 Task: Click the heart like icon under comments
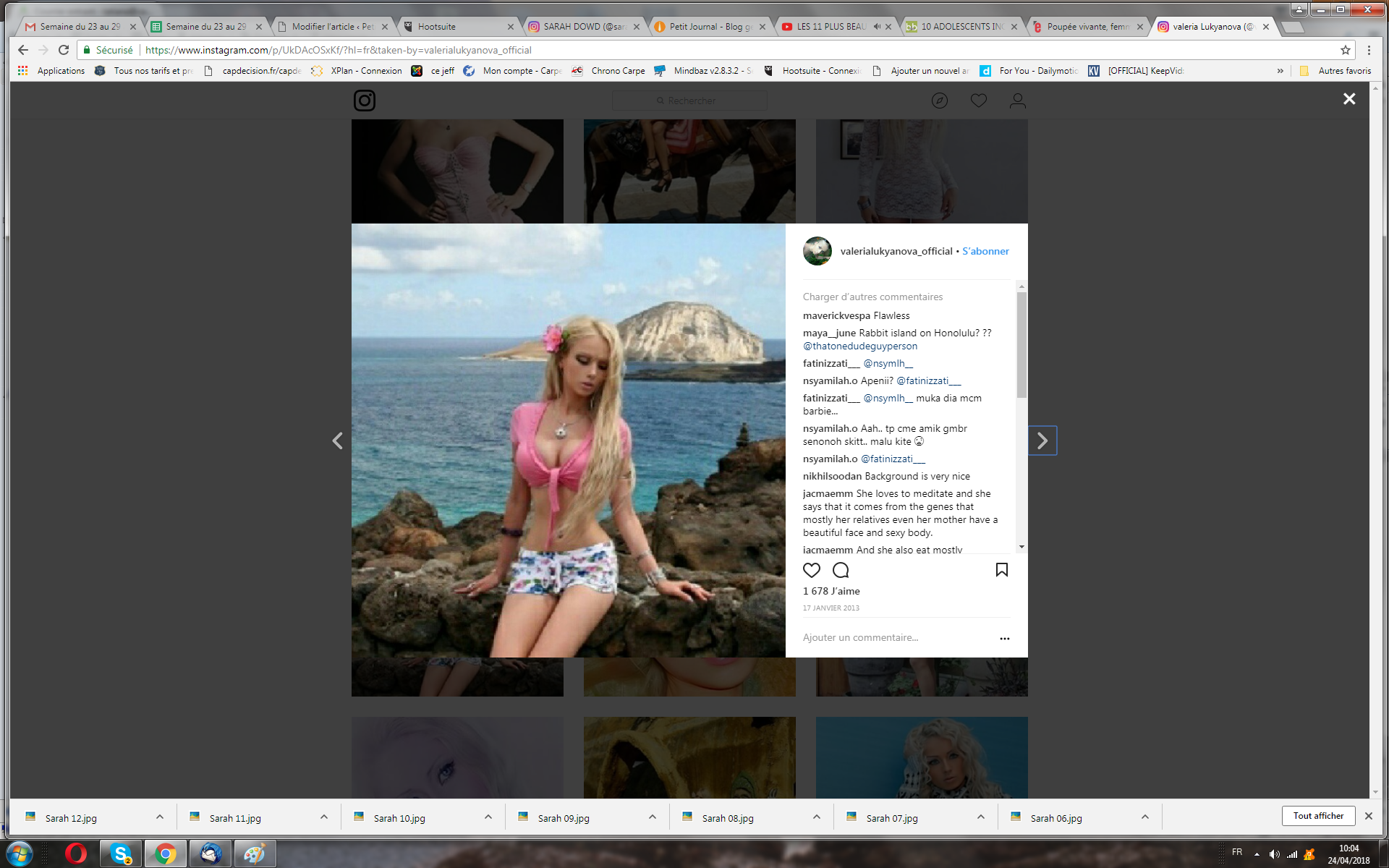tap(812, 570)
